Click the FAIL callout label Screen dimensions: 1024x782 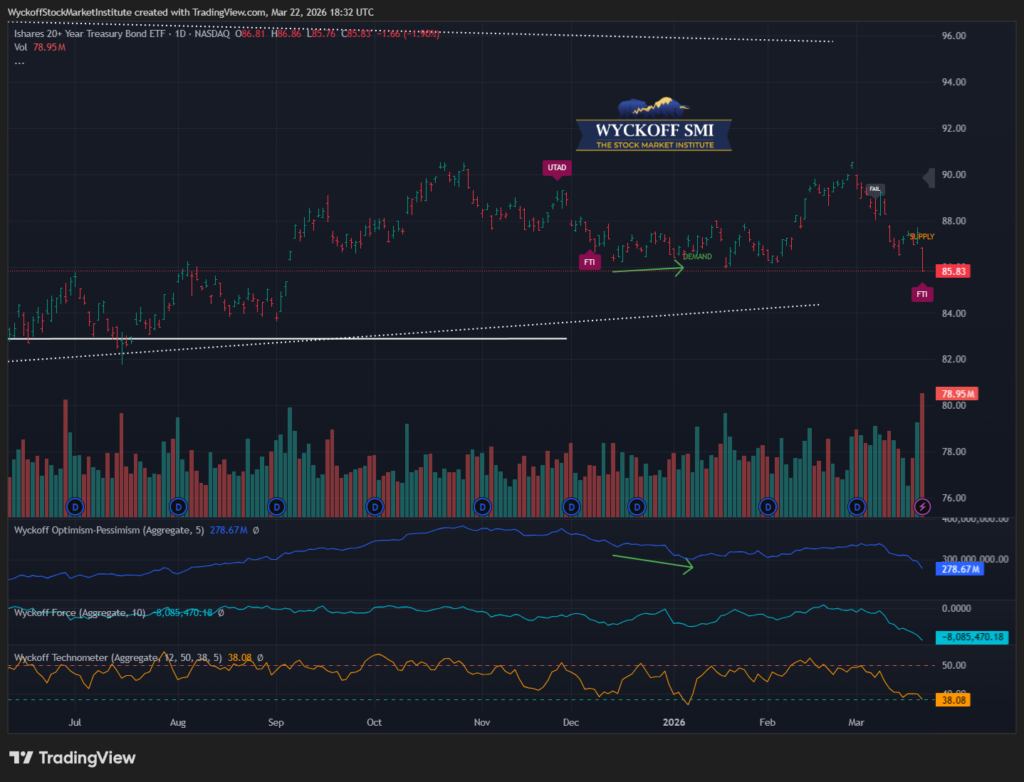click(x=875, y=188)
